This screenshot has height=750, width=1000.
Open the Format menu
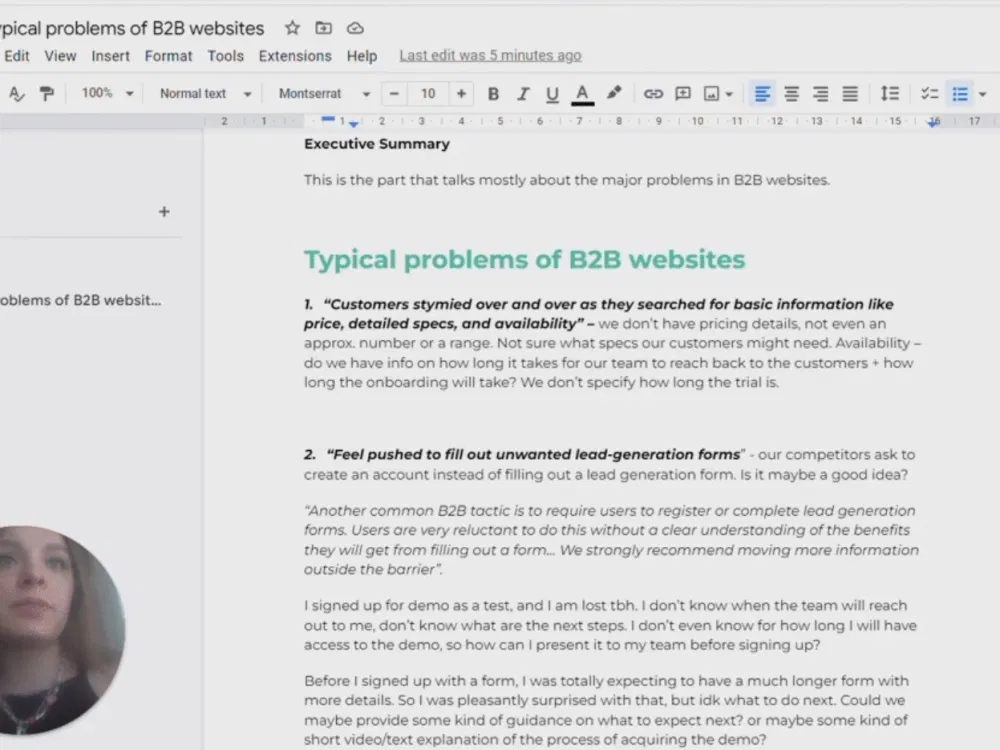click(168, 56)
